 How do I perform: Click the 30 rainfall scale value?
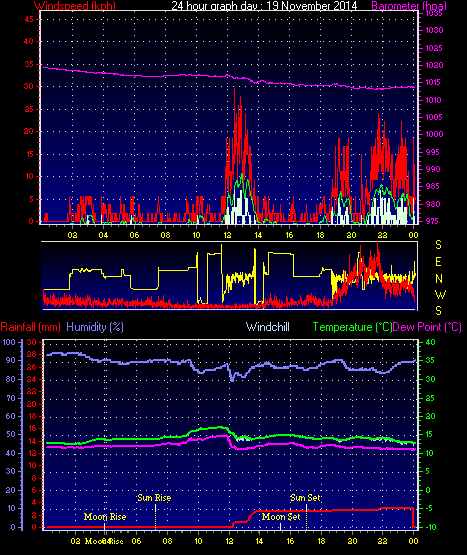point(32,342)
